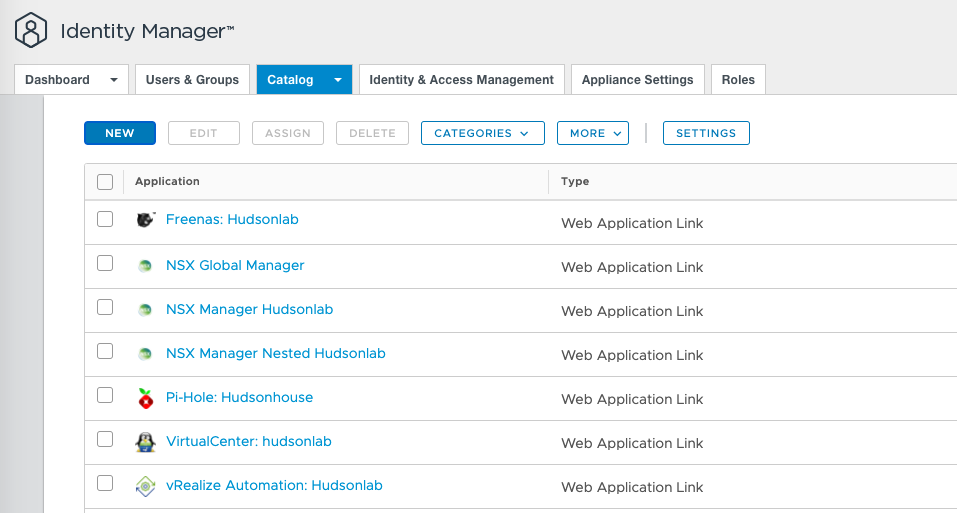Click the New button
This screenshot has height=513, width=957.
(x=120, y=133)
